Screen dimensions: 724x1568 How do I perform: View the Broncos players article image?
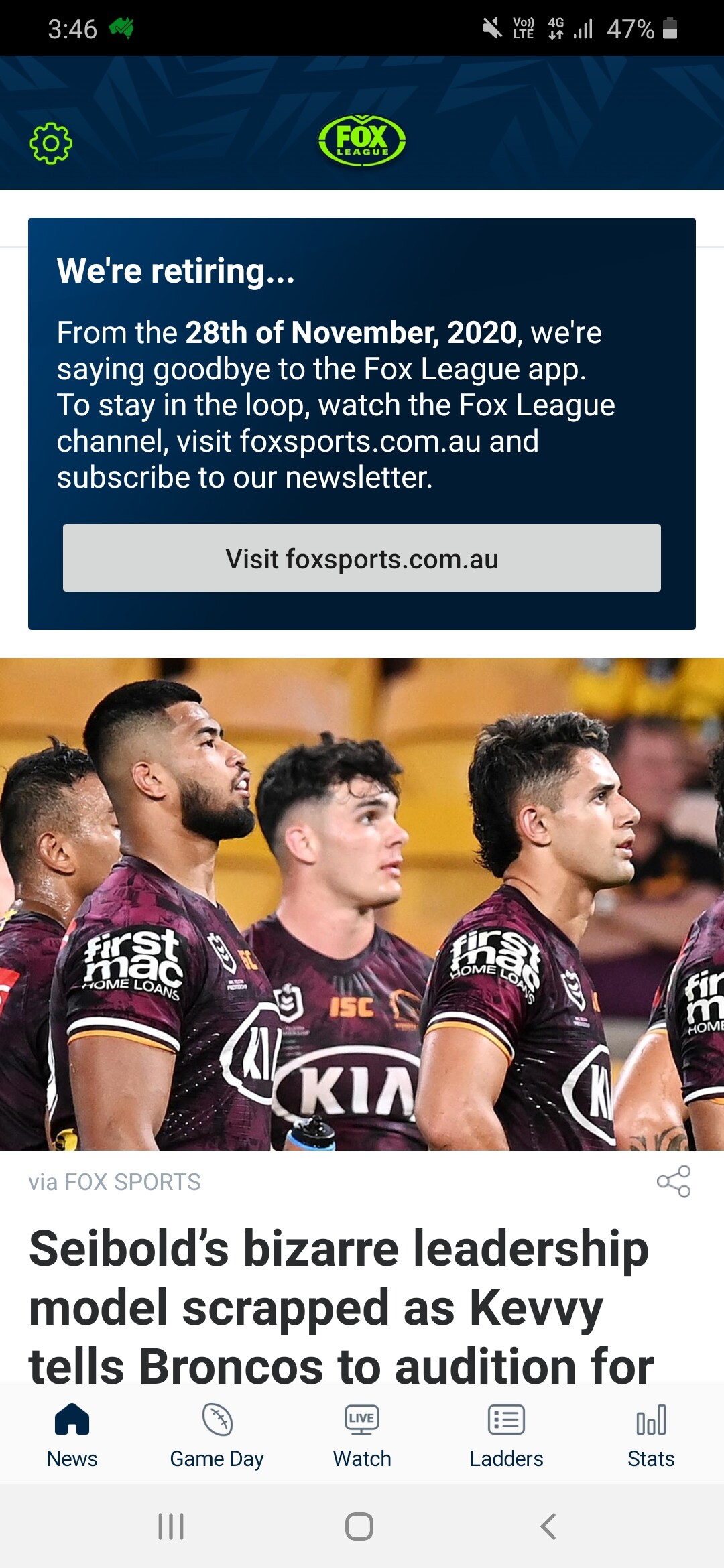point(362,904)
